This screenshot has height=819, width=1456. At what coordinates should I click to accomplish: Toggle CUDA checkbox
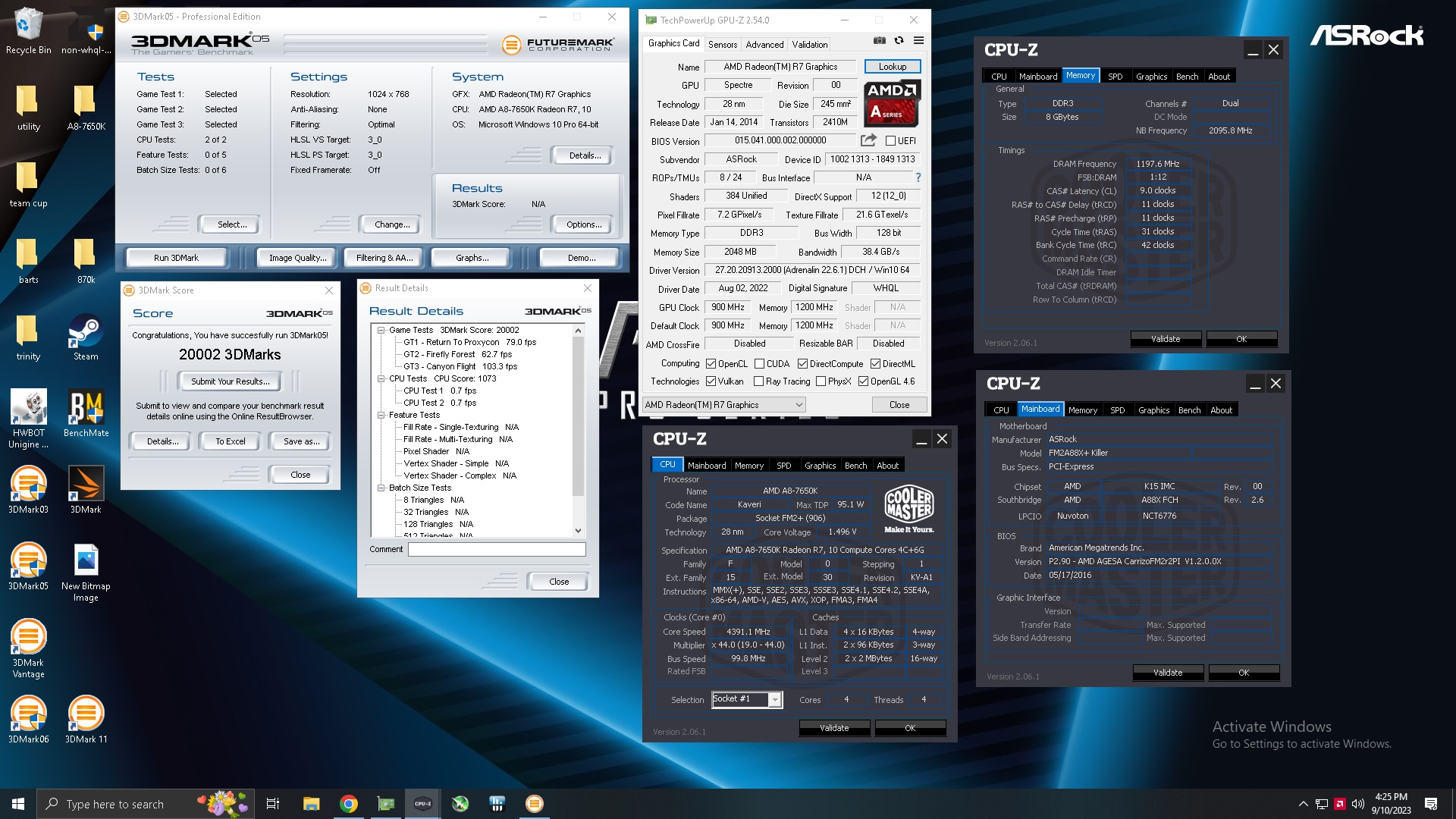759,364
